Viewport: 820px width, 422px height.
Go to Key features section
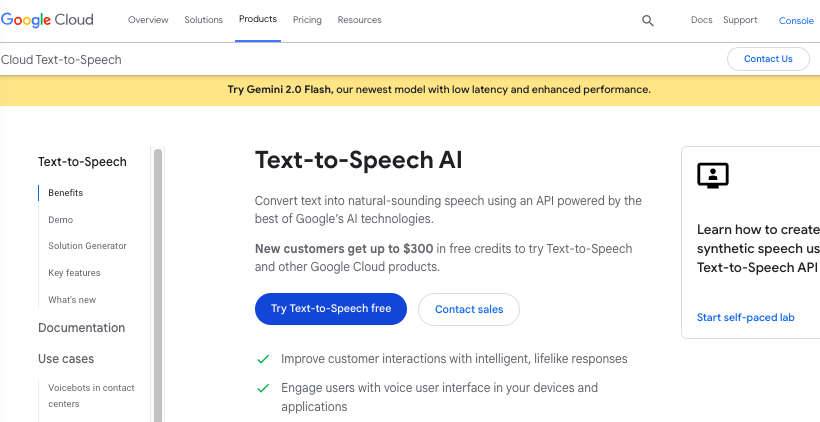click(x=74, y=273)
